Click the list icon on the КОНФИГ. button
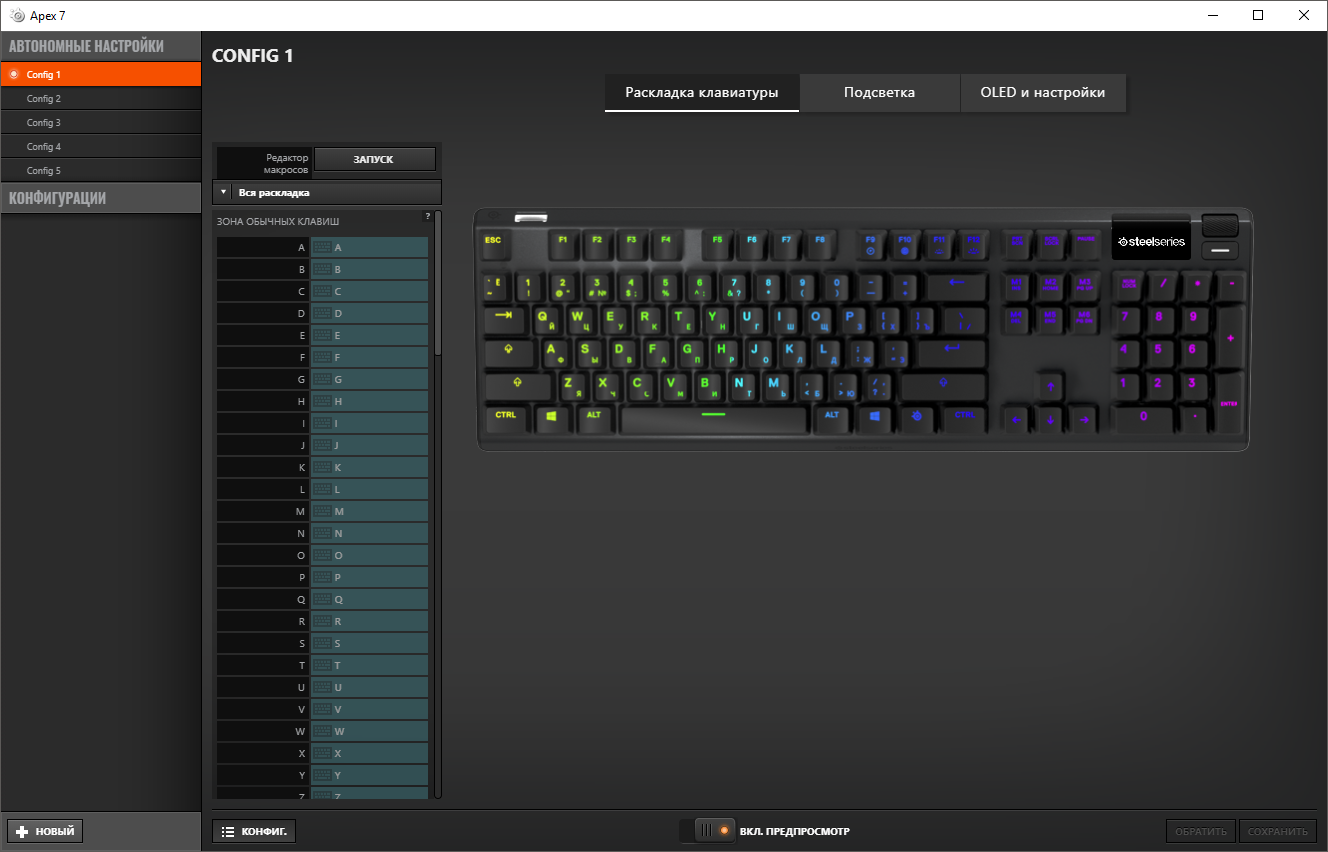Screen dimensions: 1328x852 pos(226,831)
